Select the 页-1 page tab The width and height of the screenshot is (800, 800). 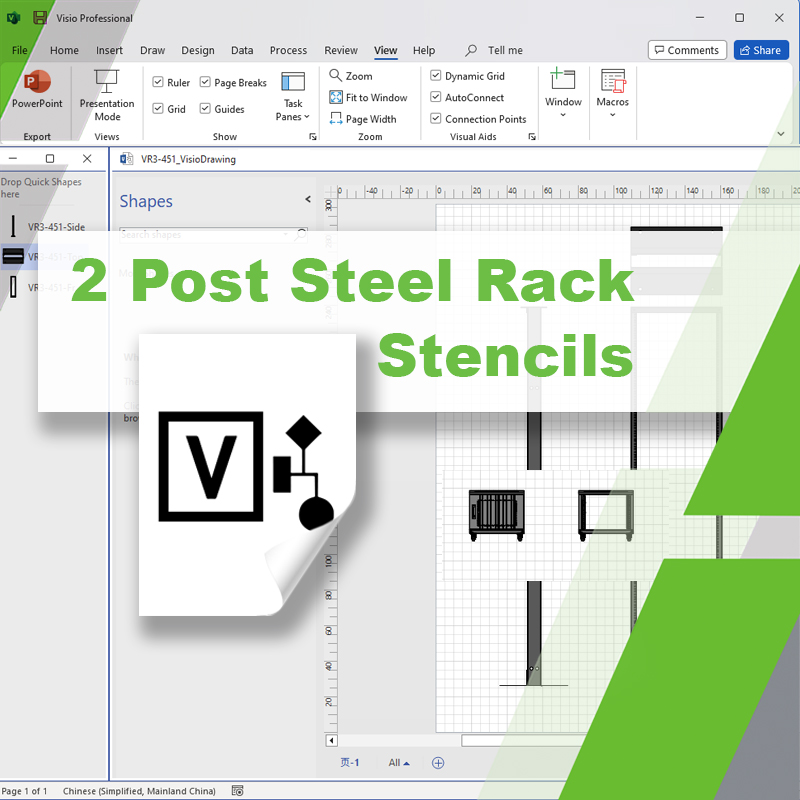coord(350,762)
